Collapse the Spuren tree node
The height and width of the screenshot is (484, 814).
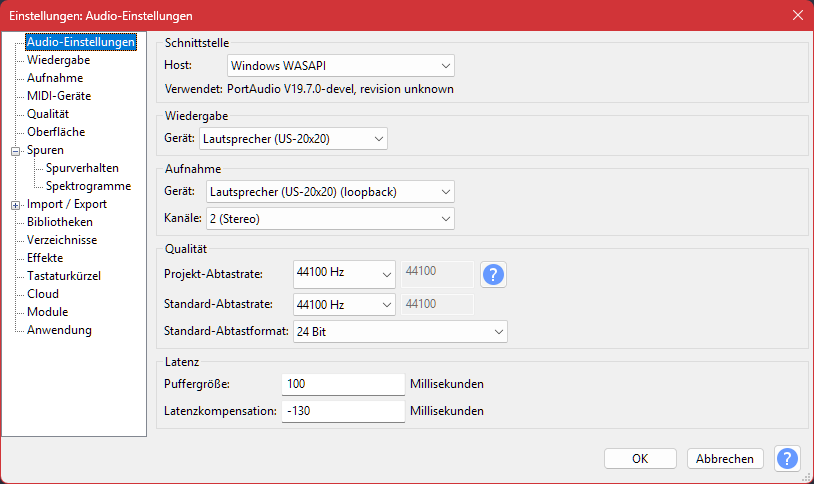(x=16, y=150)
